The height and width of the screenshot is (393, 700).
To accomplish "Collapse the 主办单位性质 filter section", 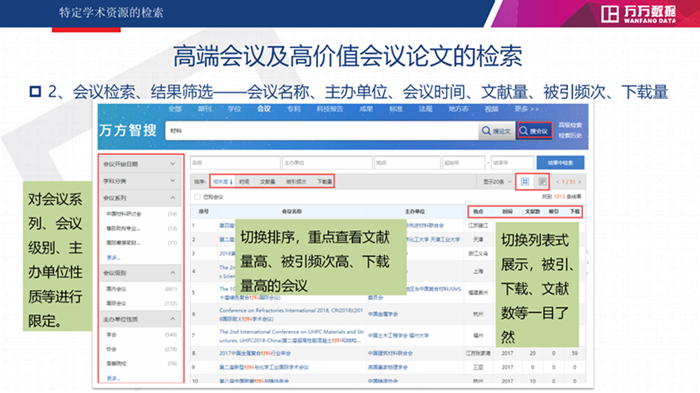I will click(x=139, y=319).
